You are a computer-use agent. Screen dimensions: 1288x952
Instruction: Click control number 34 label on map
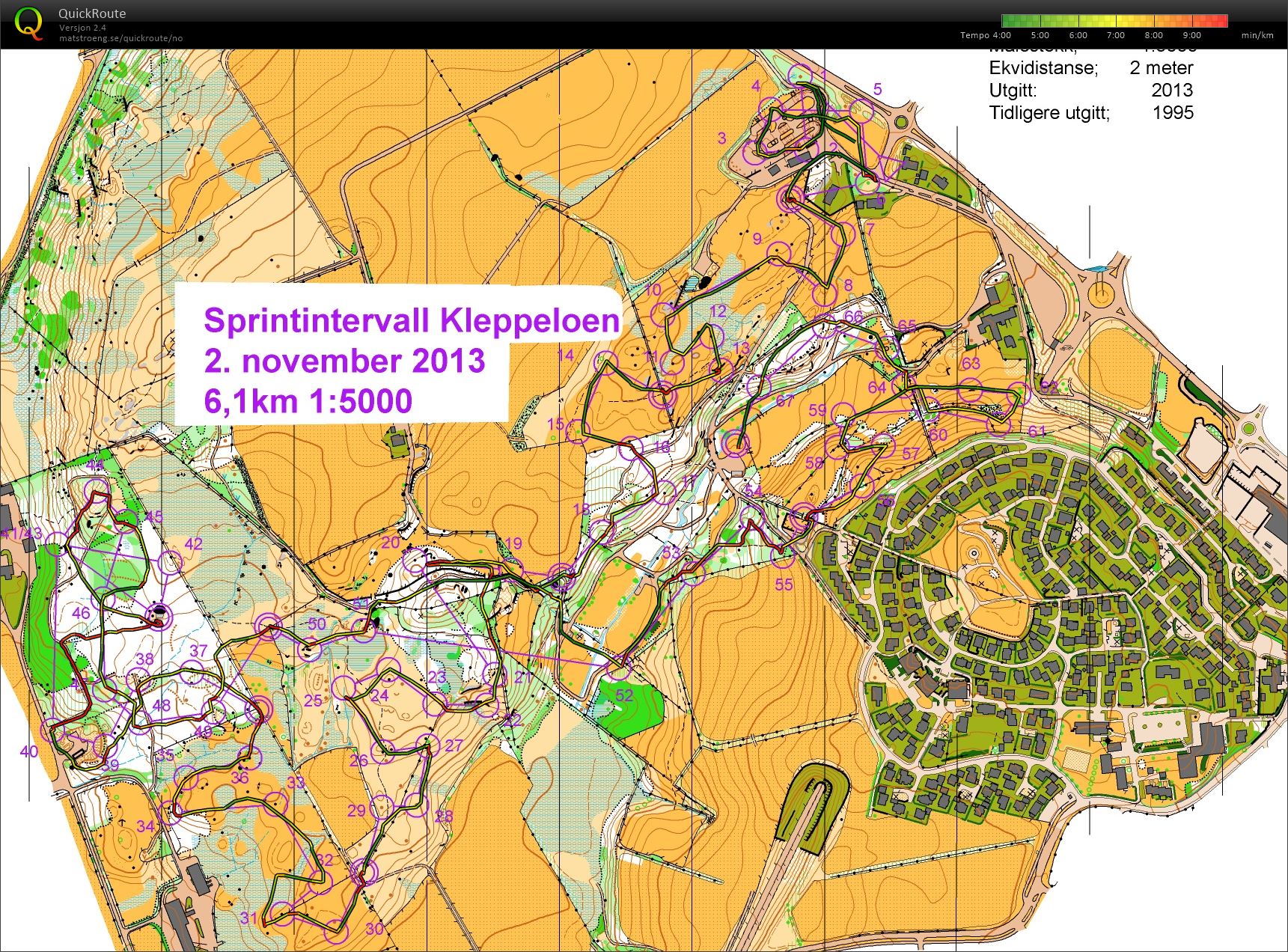pos(145,826)
